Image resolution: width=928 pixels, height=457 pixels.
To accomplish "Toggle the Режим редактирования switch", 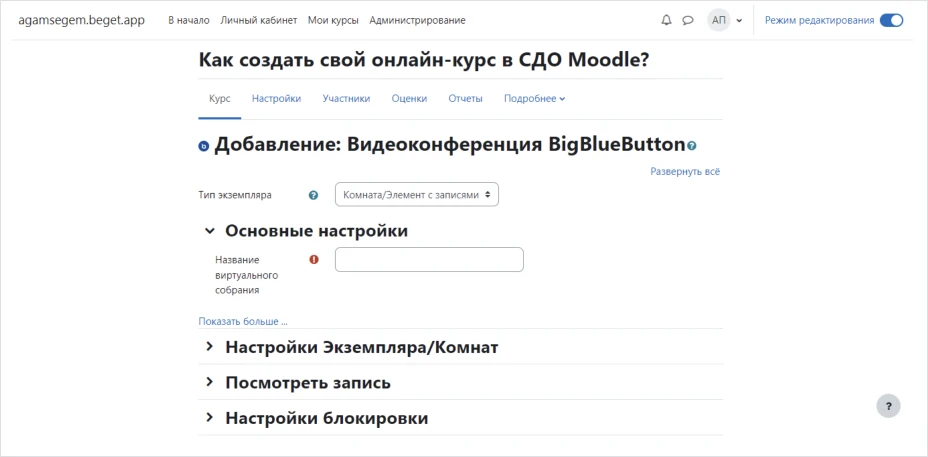I will 891,20.
